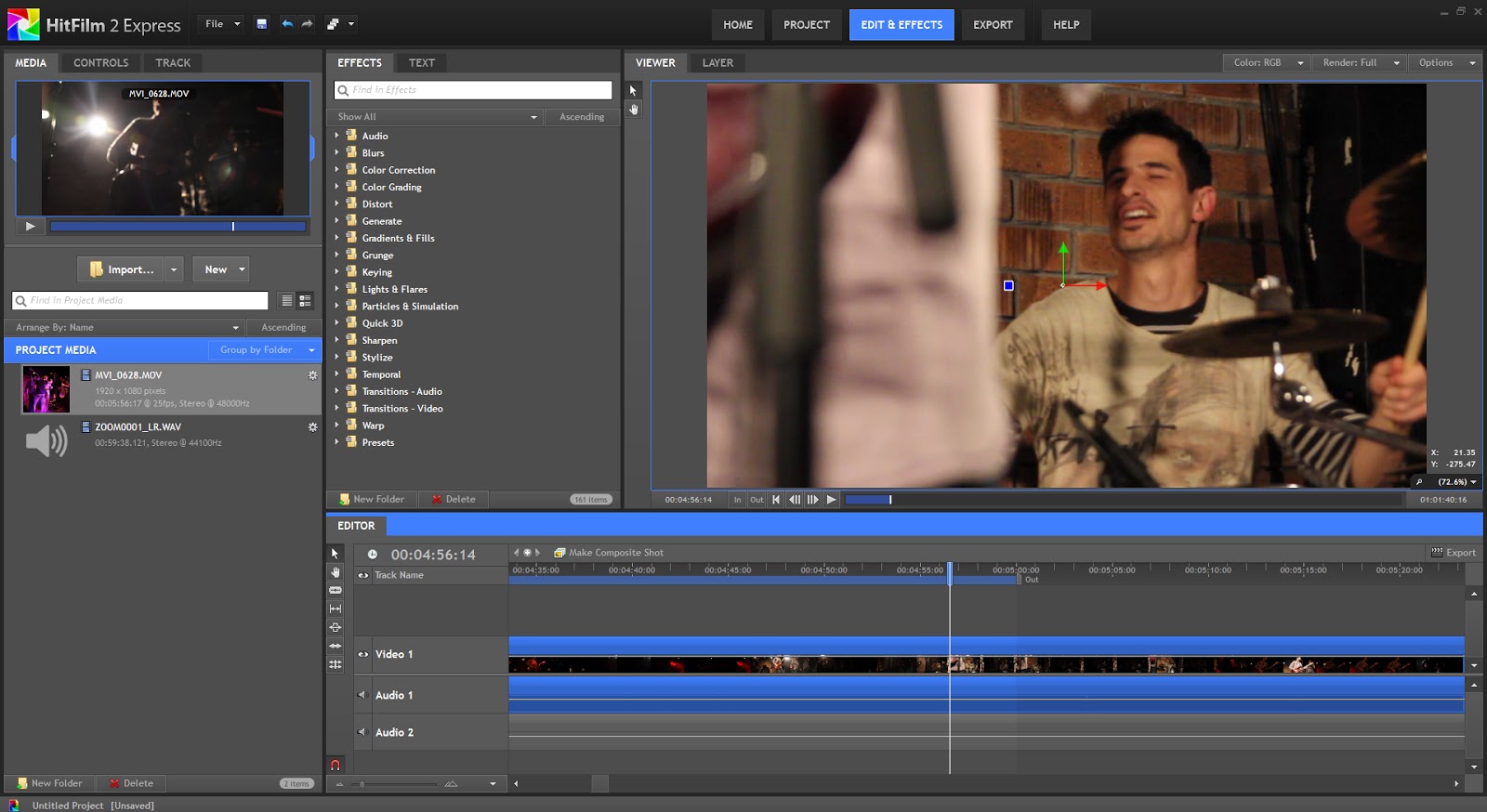The height and width of the screenshot is (812, 1487).
Task: Switch to the CONTROLS tab
Action: click(101, 63)
